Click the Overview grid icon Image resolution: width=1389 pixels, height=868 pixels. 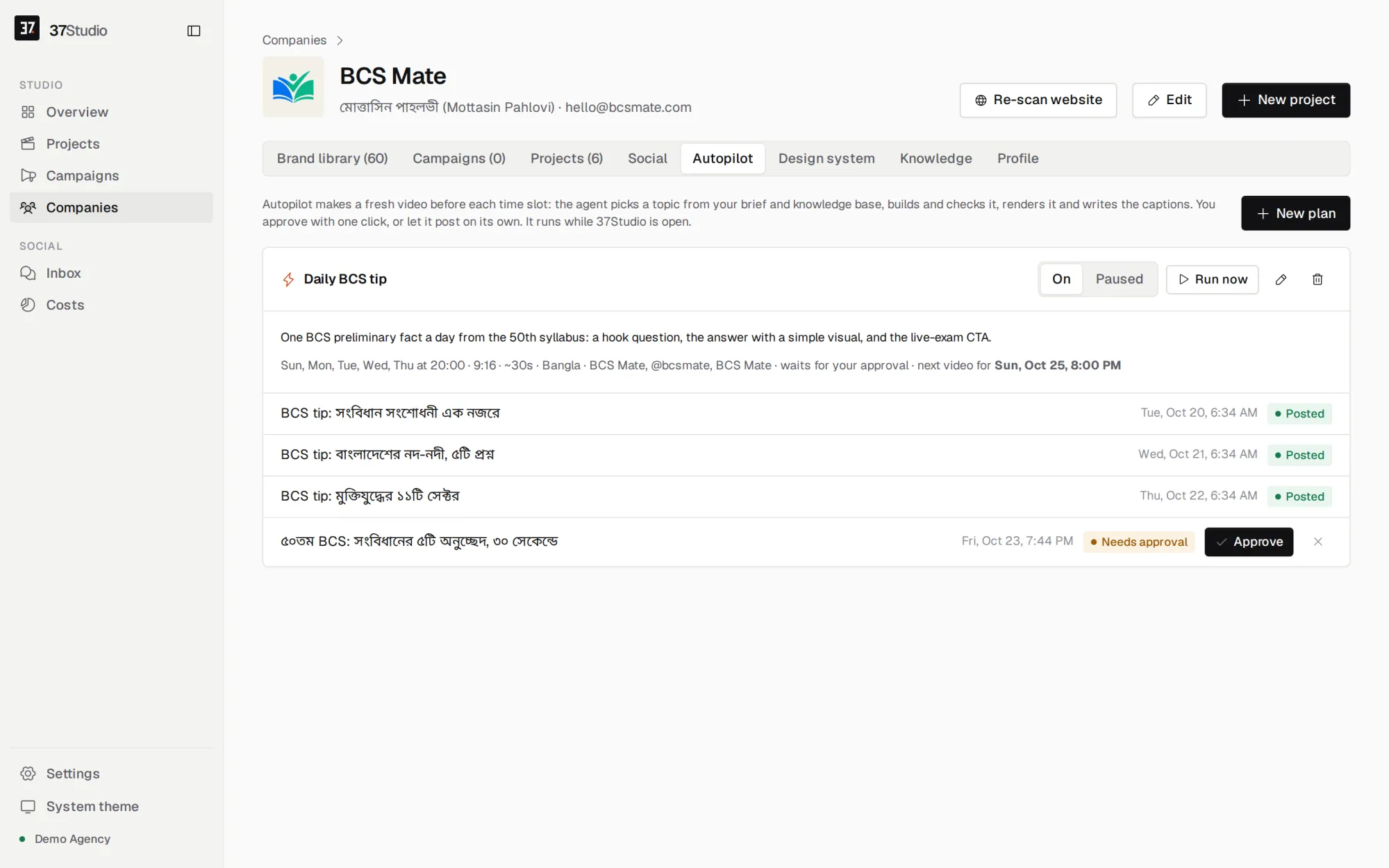point(28,112)
